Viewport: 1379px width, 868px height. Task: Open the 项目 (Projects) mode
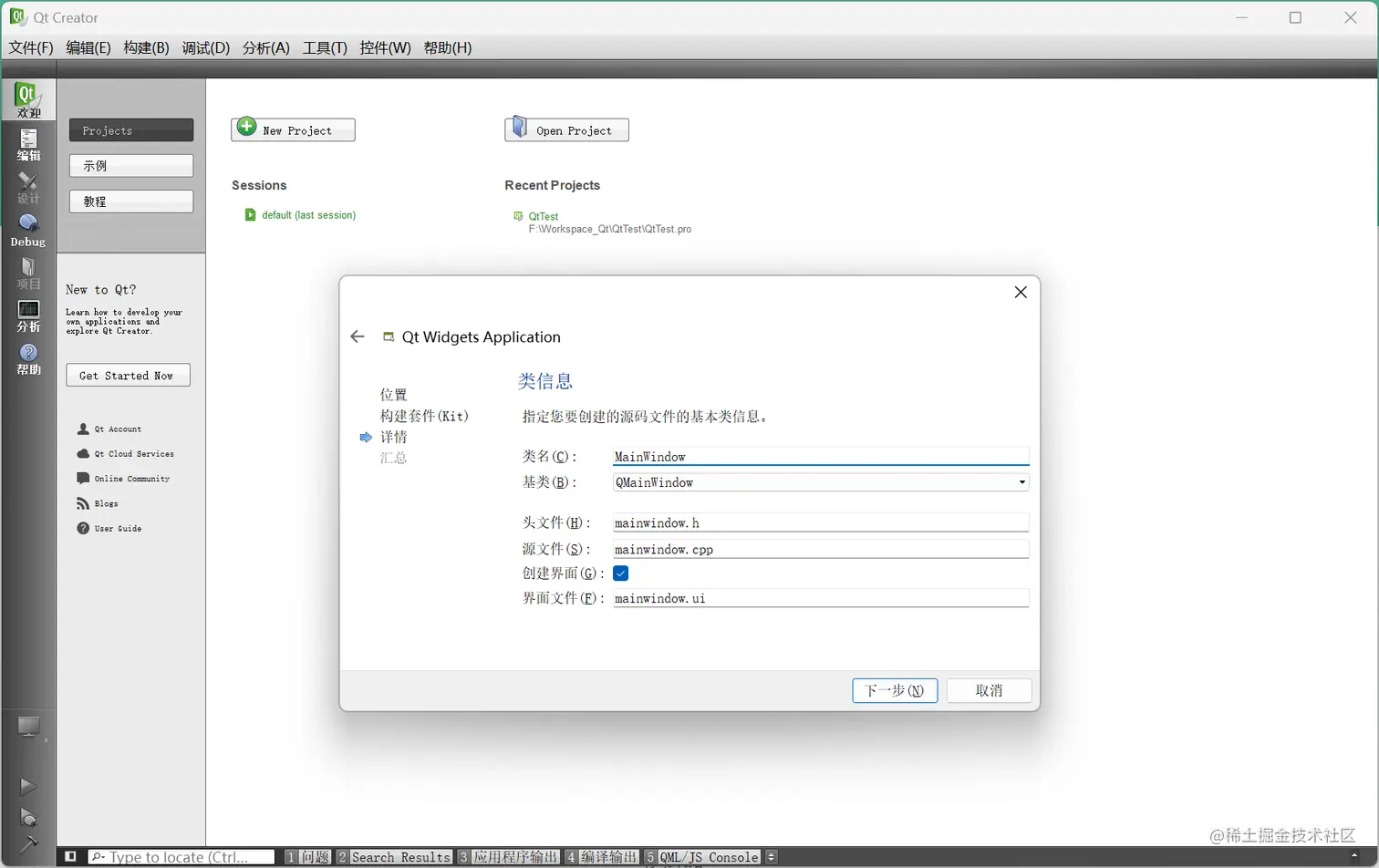tap(28, 273)
